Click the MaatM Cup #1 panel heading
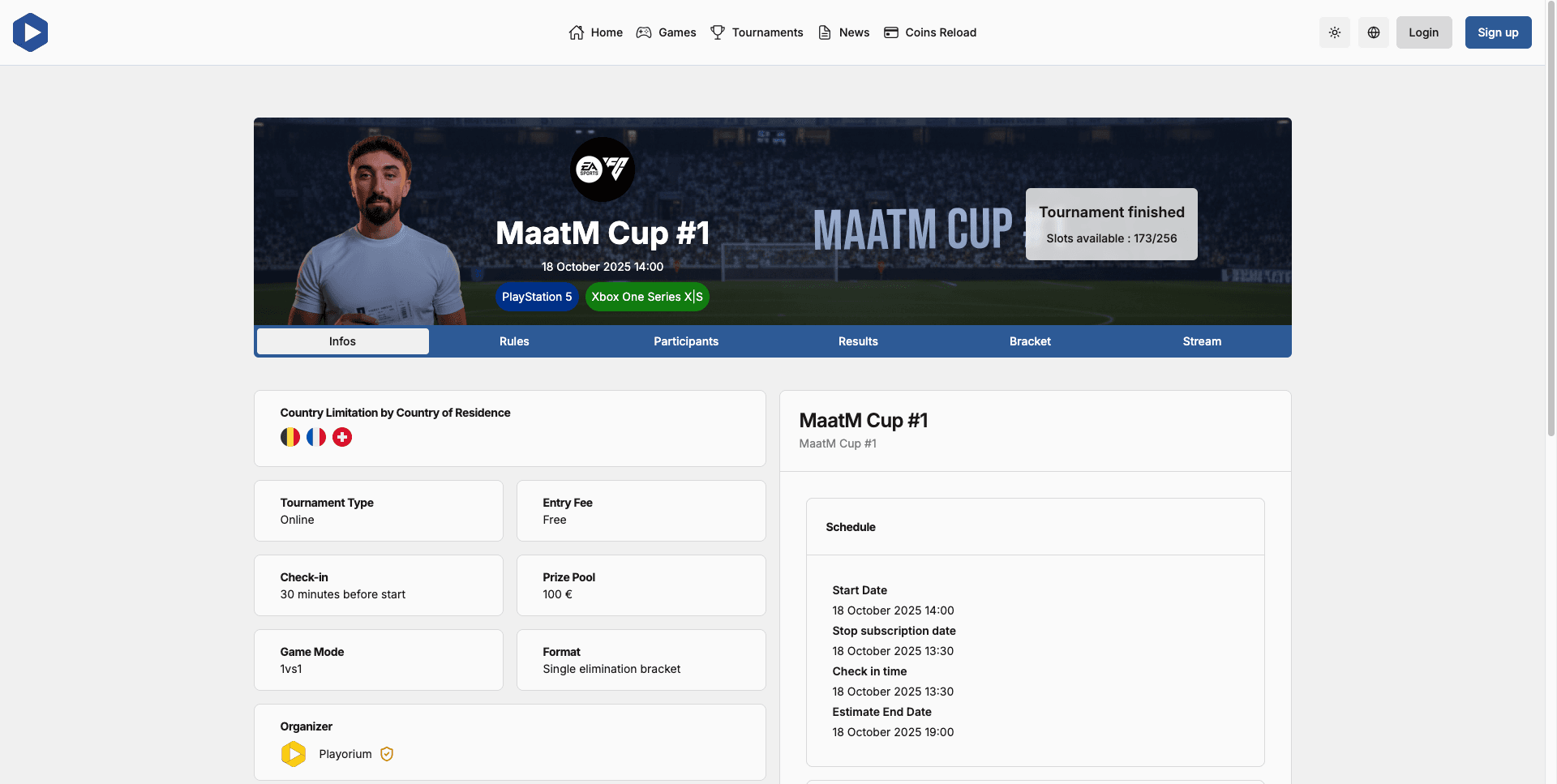 tap(864, 420)
